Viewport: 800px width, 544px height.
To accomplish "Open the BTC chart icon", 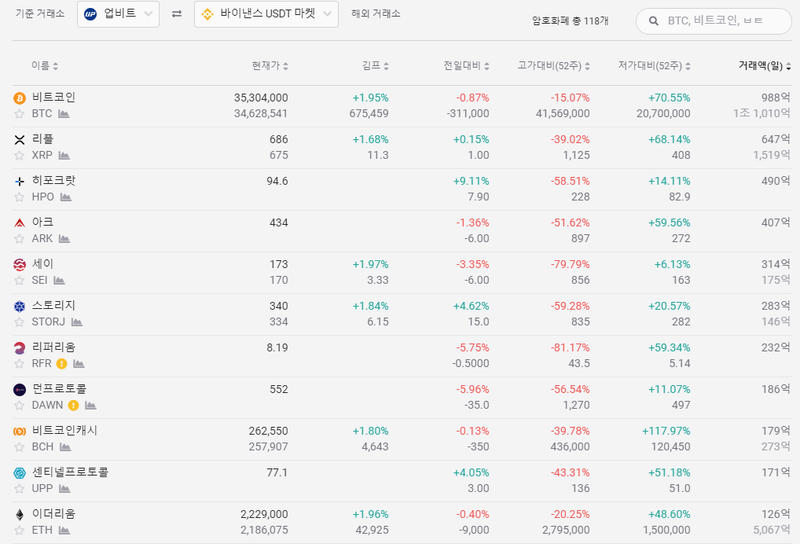I will (x=64, y=114).
